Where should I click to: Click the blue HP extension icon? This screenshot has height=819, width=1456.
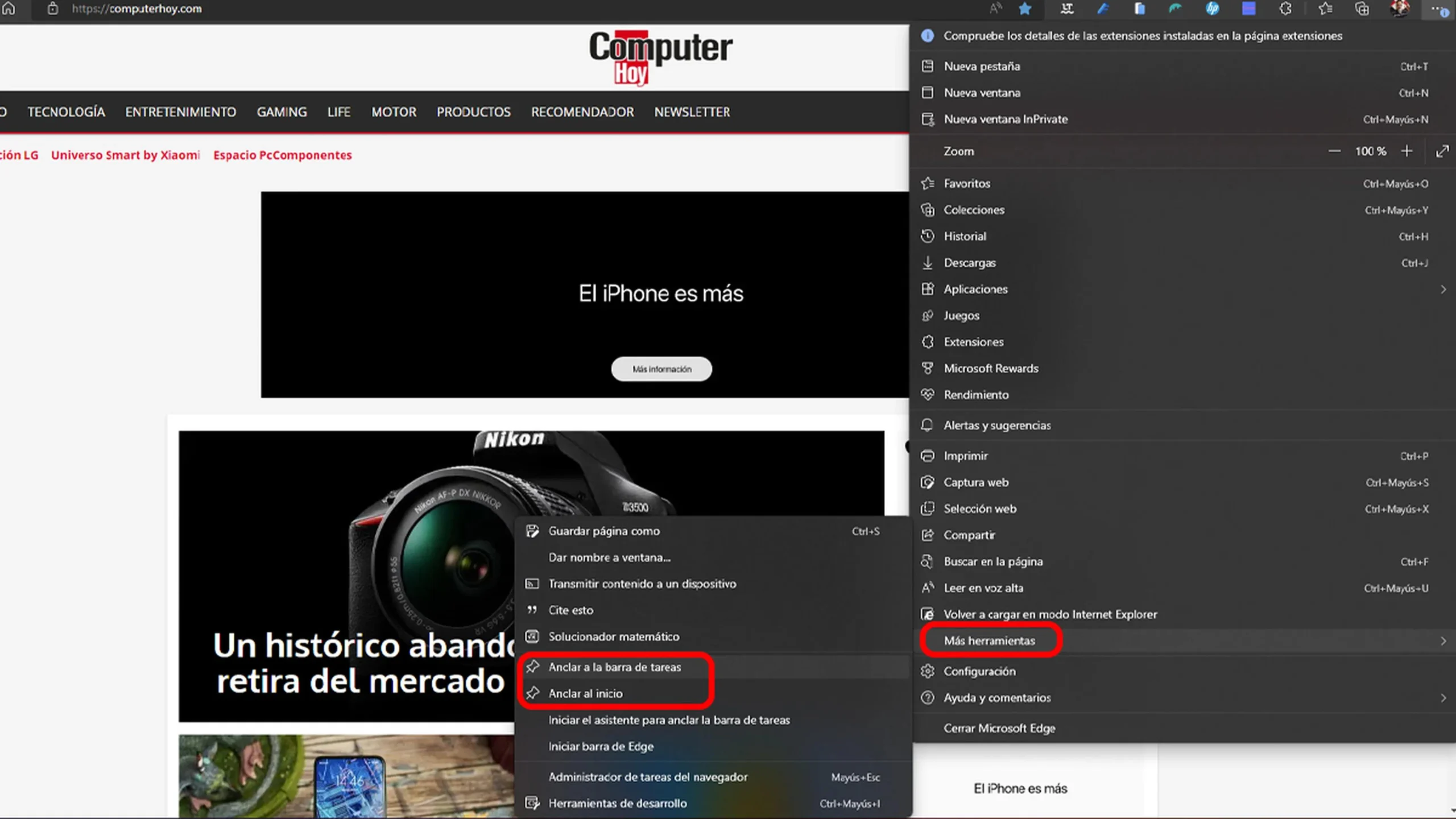tap(1212, 9)
